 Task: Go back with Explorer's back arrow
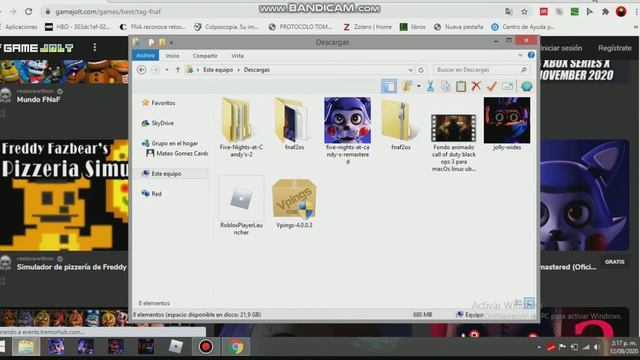pos(141,70)
